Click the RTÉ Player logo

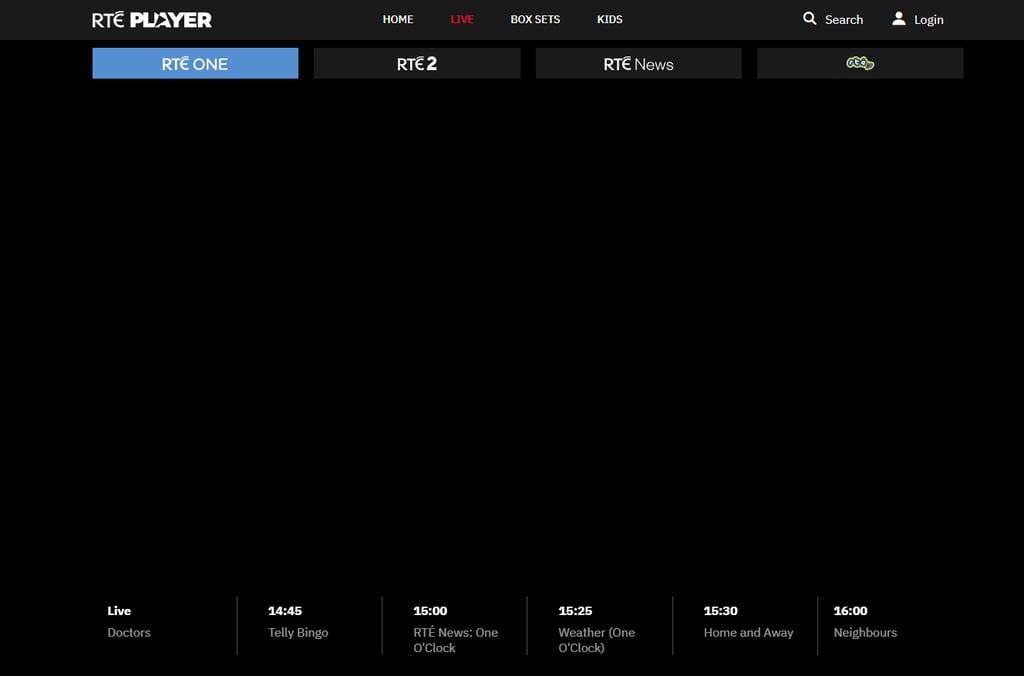point(152,20)
